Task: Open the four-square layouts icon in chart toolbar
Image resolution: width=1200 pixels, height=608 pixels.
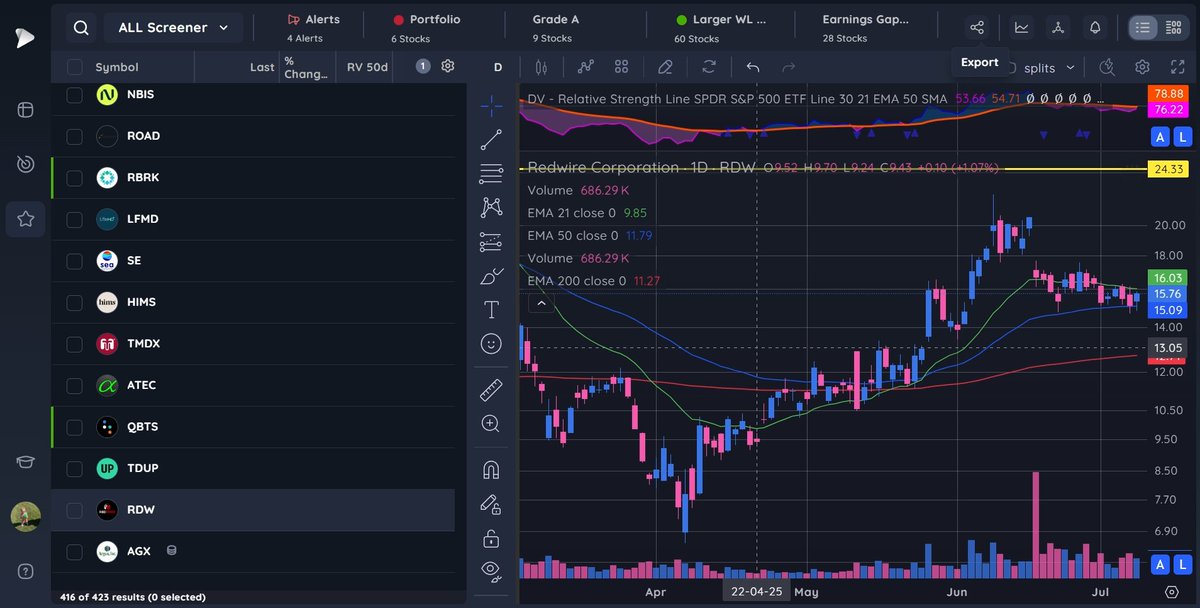Action: coord(621,67)
